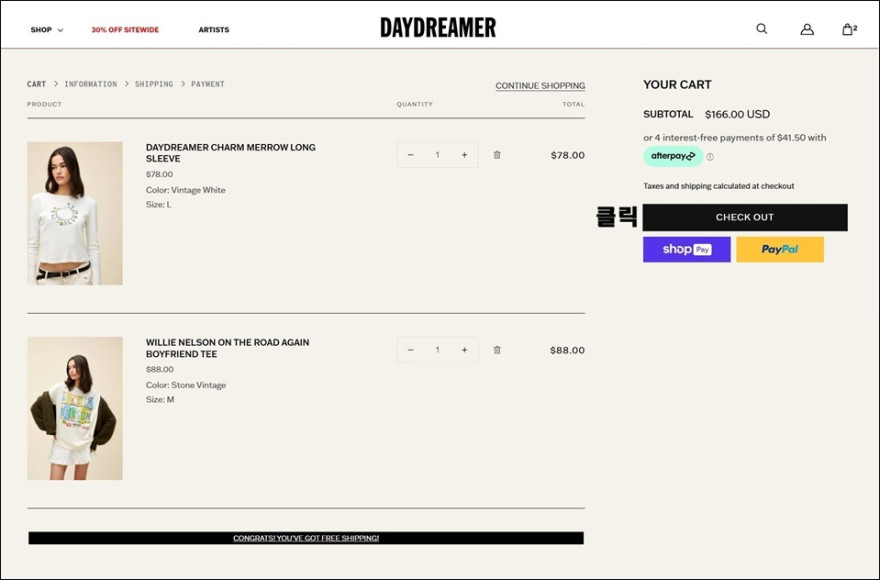This screenshot has height=580, width=880.
Task: Click the $88.00 line total
Action: [567, 350]
